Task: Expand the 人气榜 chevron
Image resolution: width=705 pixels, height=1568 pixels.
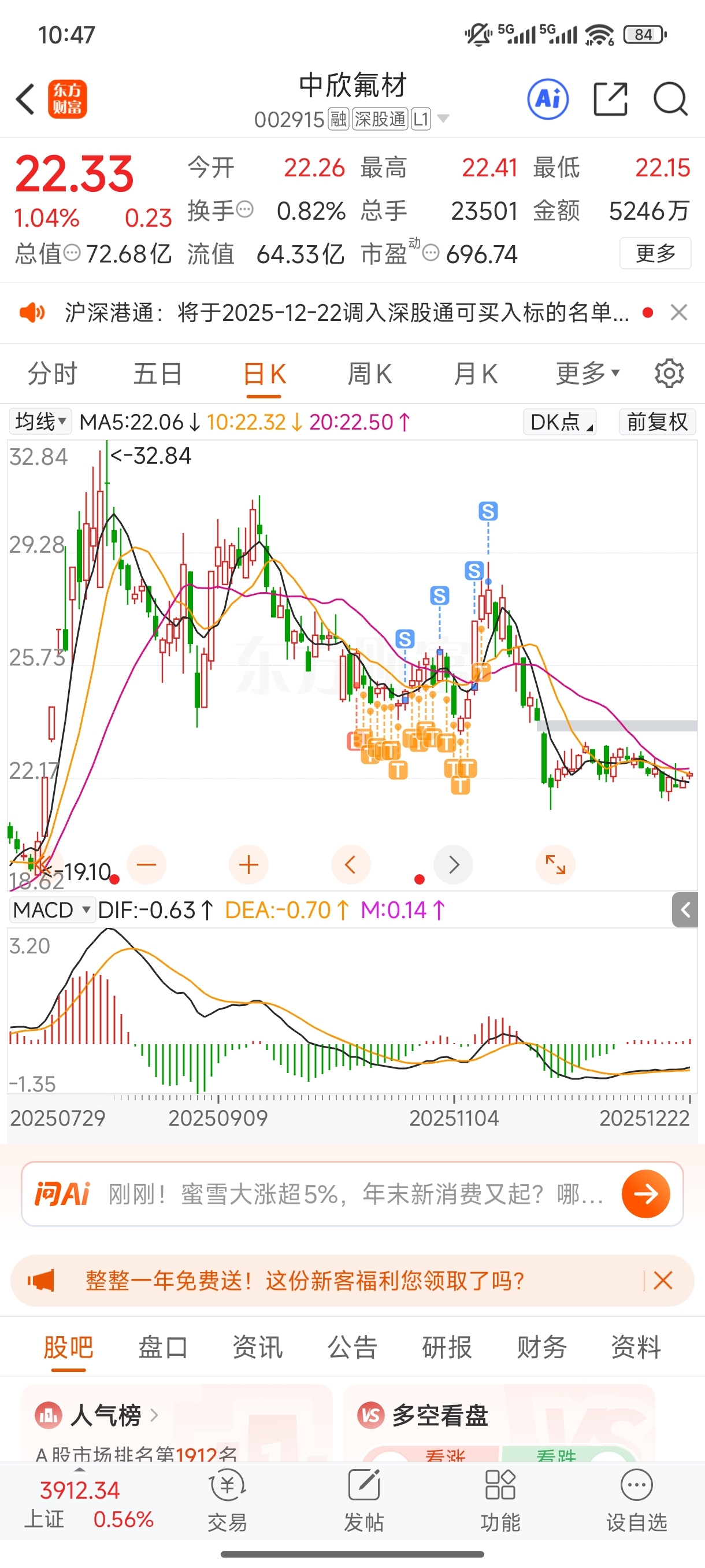Action: coord(154,1416)
